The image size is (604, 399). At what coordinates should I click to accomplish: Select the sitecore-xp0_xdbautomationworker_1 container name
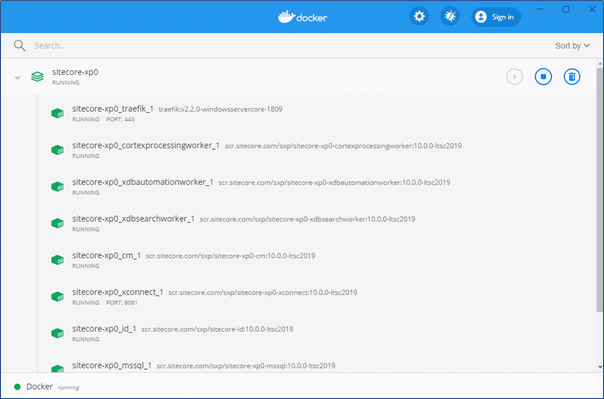tap(143, 182)
